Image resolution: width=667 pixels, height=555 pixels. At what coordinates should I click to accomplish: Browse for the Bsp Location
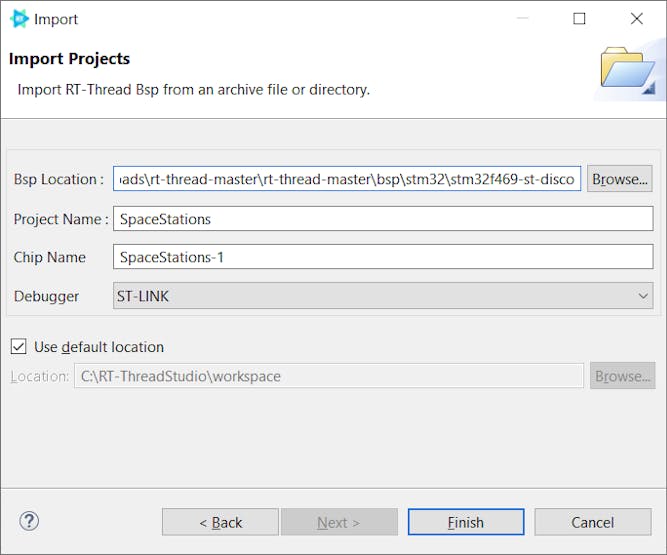coord(619,179)
